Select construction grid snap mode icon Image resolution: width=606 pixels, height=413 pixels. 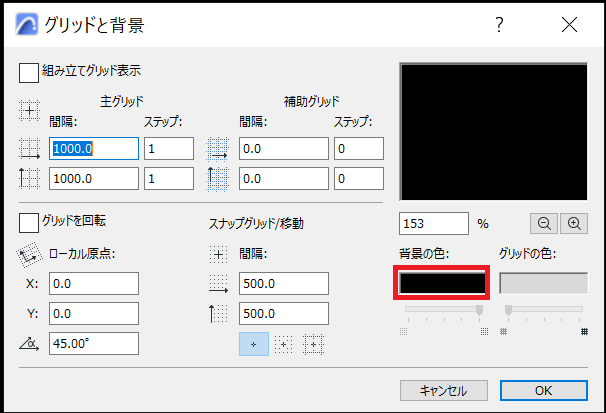click(313, 344)
